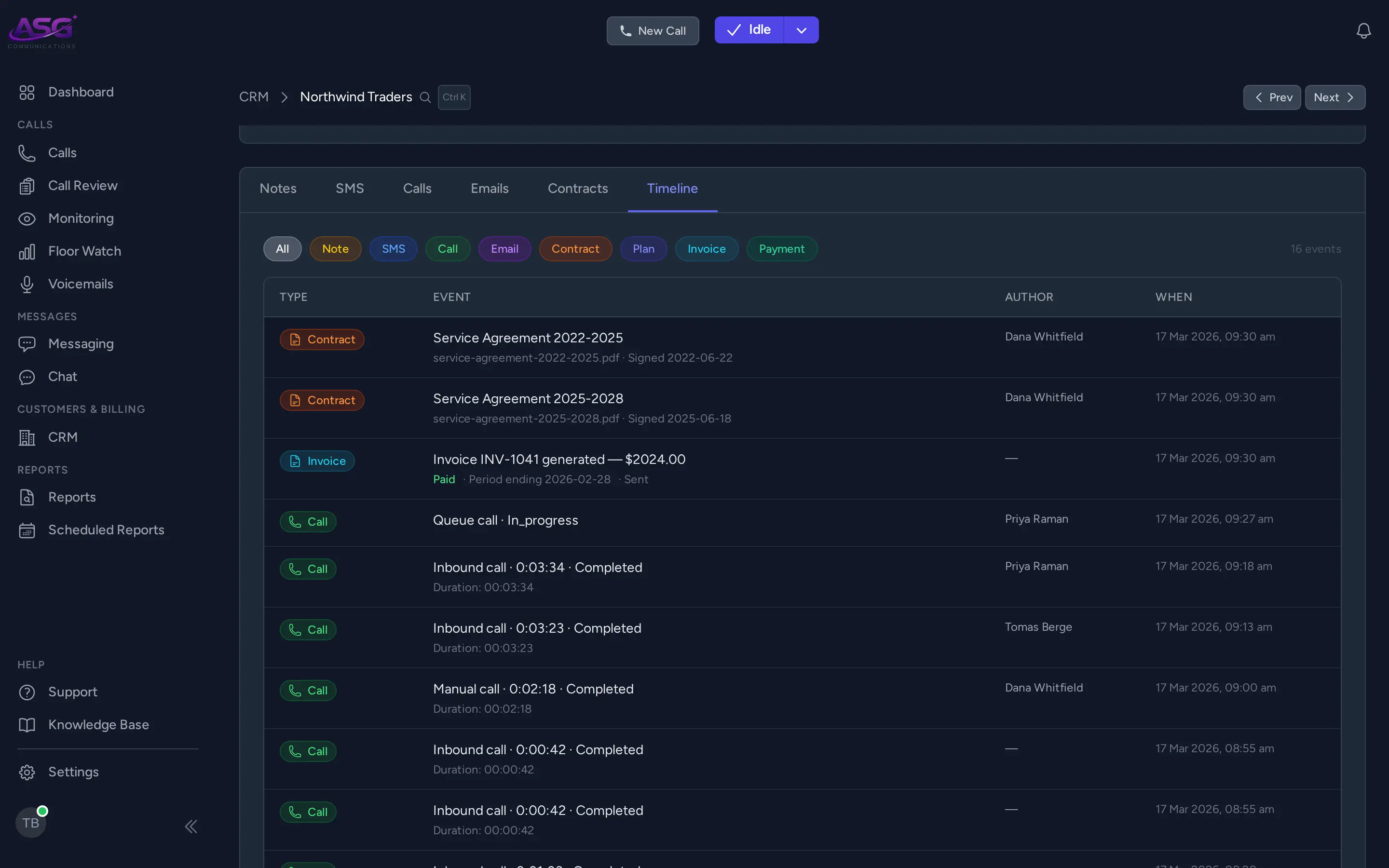Open Scheduled Reports calendar icon
The height and width of the screenshot is (868, 1389).
pos(27,530)
